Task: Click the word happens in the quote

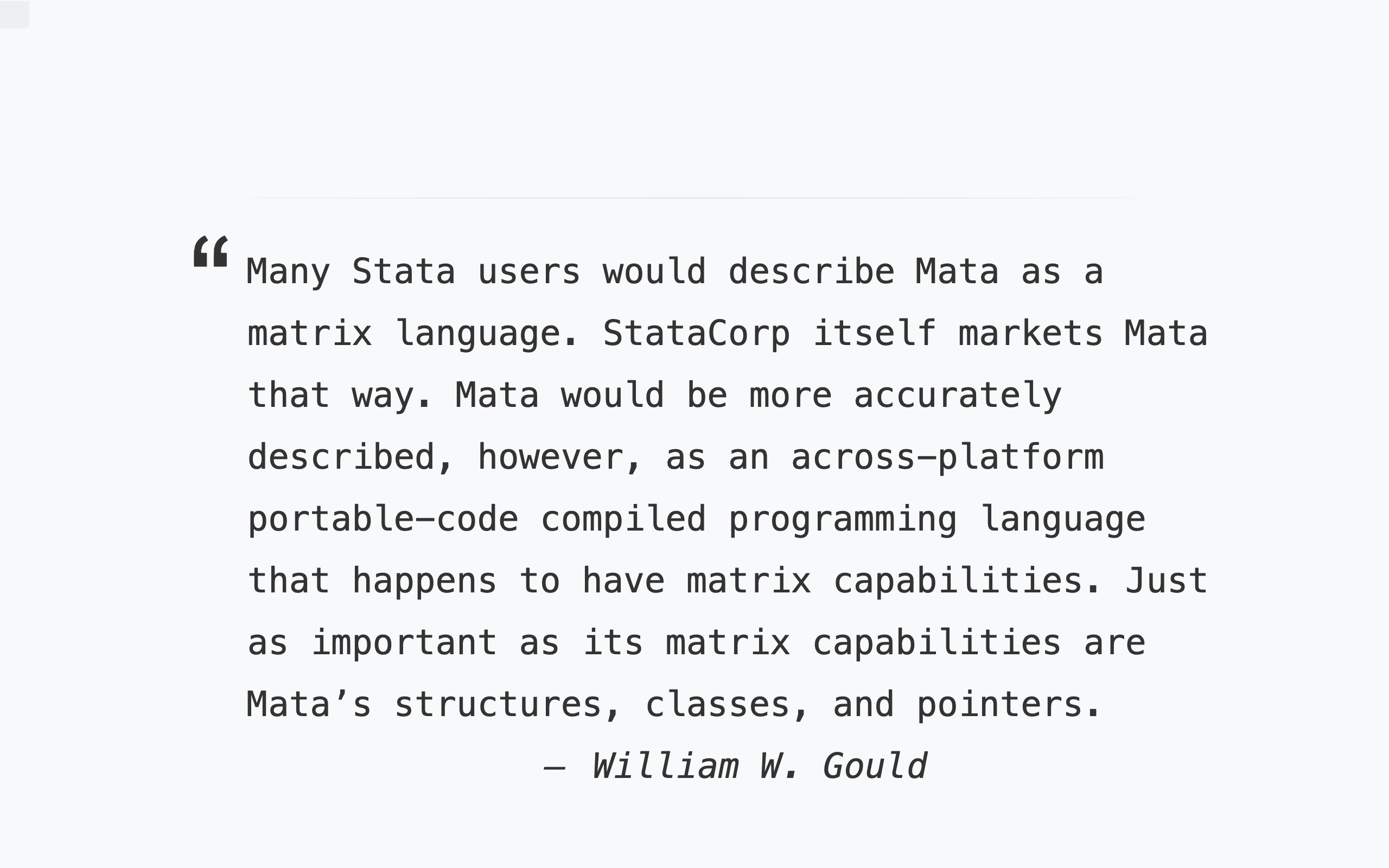Action: pos(424,581)
